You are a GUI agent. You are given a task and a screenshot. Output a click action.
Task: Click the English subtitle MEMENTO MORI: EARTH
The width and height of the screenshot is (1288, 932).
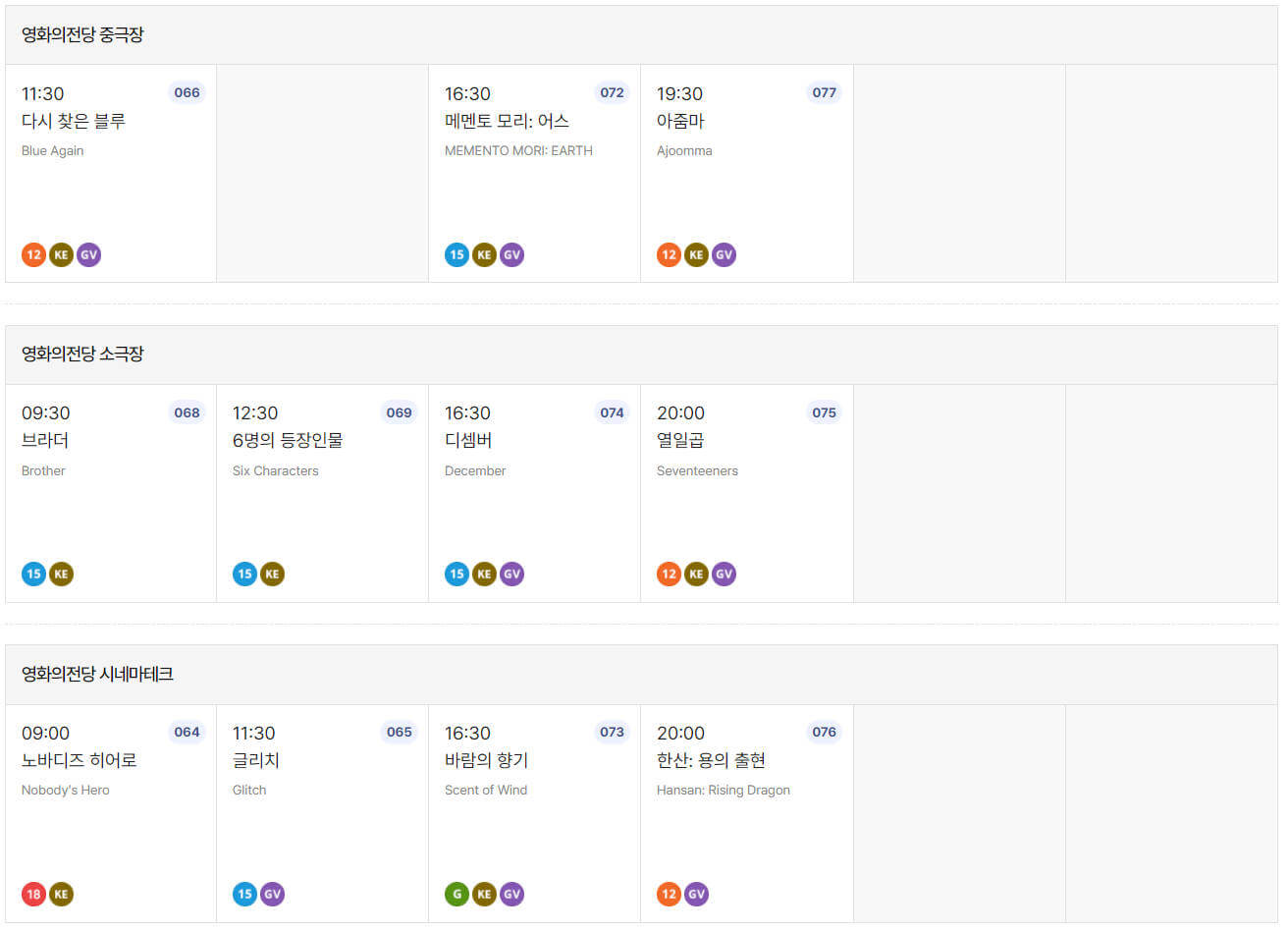pyautogui.click(x=518, y=150)
